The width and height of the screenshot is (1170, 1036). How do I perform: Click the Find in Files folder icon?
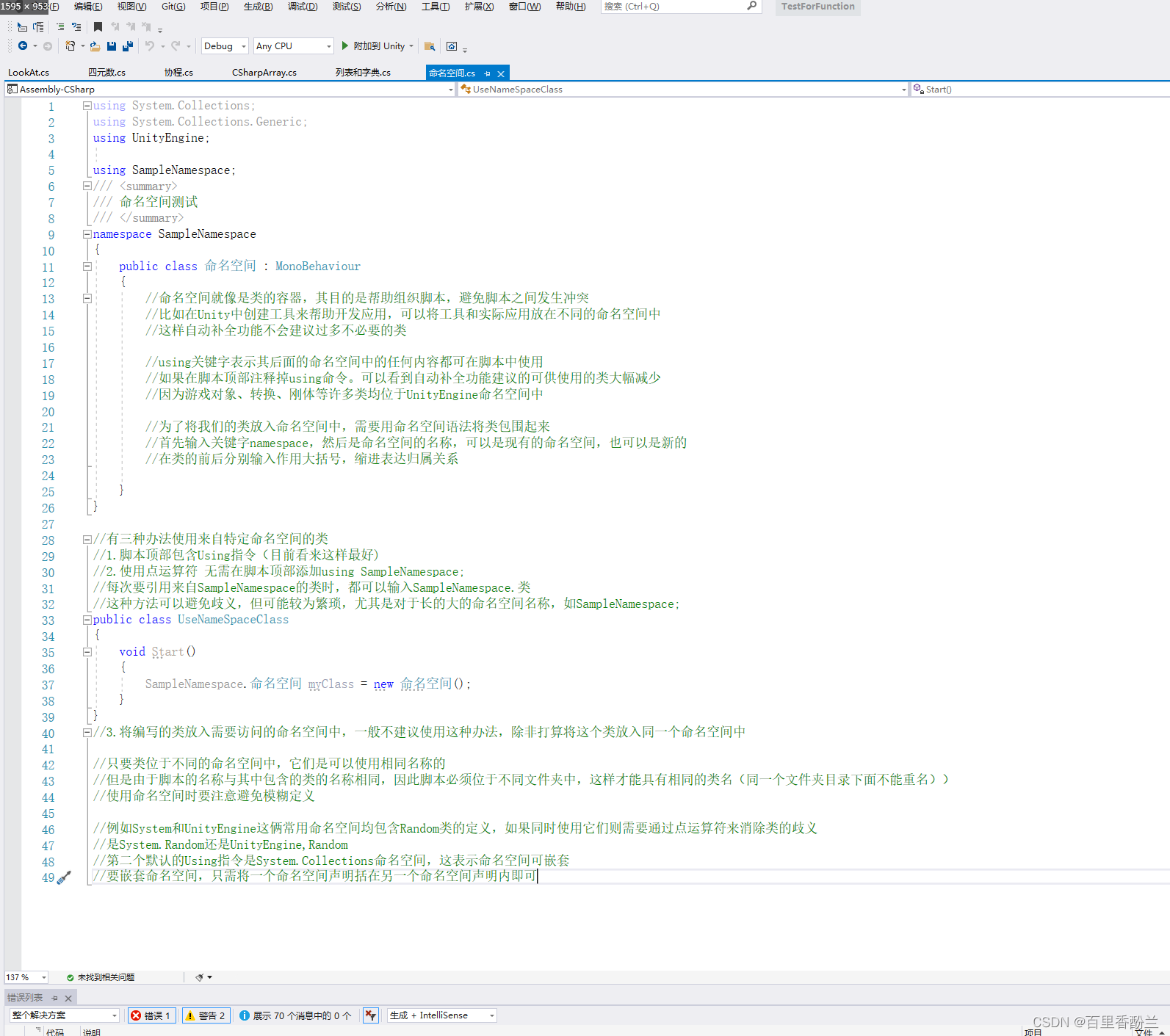pyautogui.click(x=430, y=46)
